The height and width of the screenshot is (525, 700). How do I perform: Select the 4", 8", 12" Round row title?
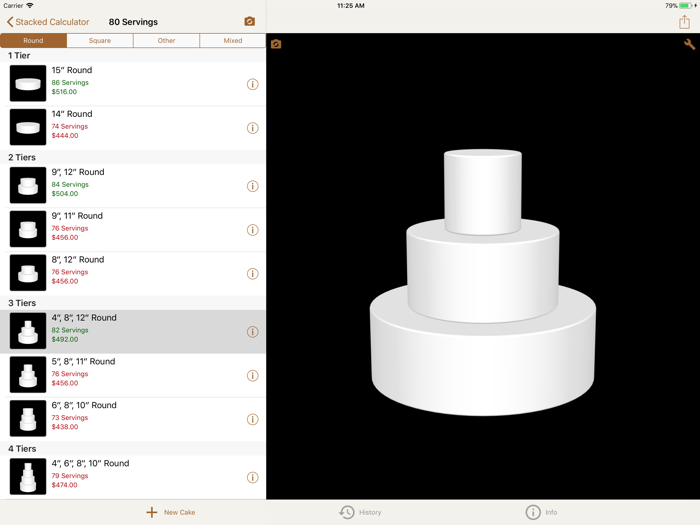coord(84,317)
